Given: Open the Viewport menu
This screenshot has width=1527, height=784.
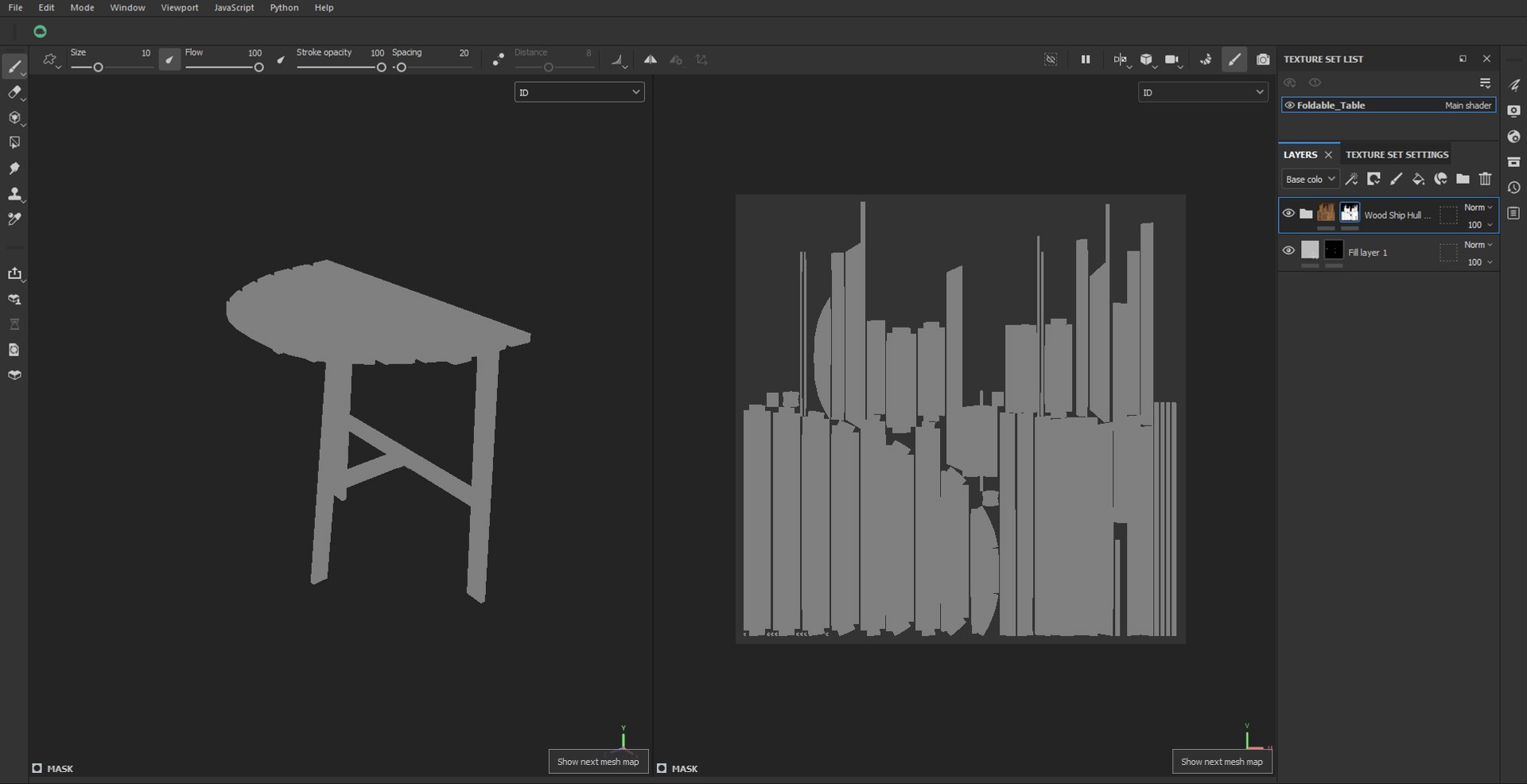Looking at the screenshot, I should (x=180, y=7).
